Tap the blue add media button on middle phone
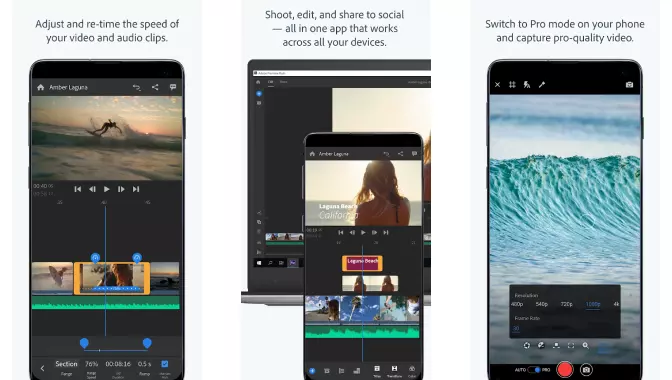This screenshot has height=380, width=672. click(312, 371)
